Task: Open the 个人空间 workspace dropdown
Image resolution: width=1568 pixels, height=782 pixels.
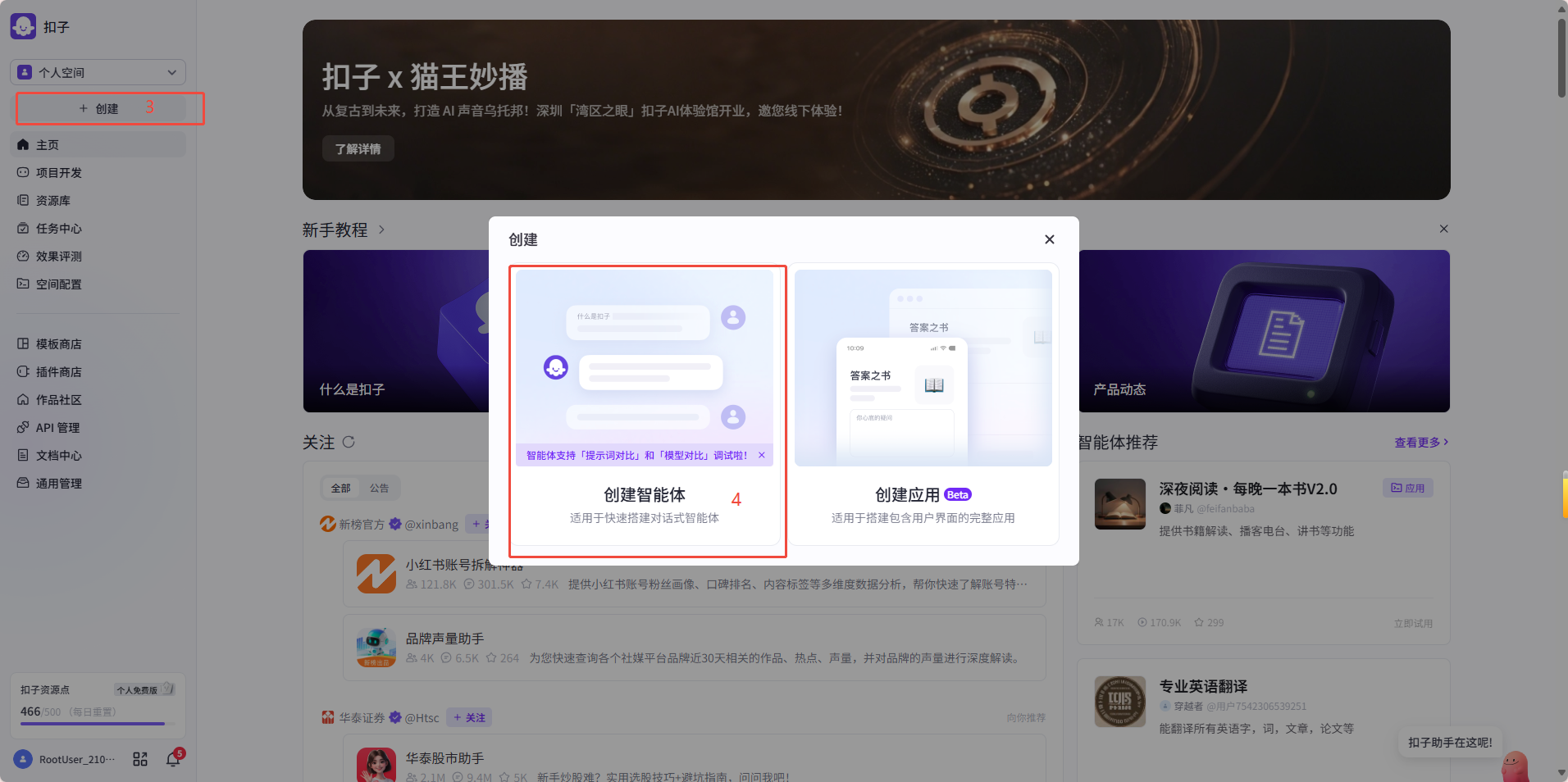Action: click(x=98, y=72)
